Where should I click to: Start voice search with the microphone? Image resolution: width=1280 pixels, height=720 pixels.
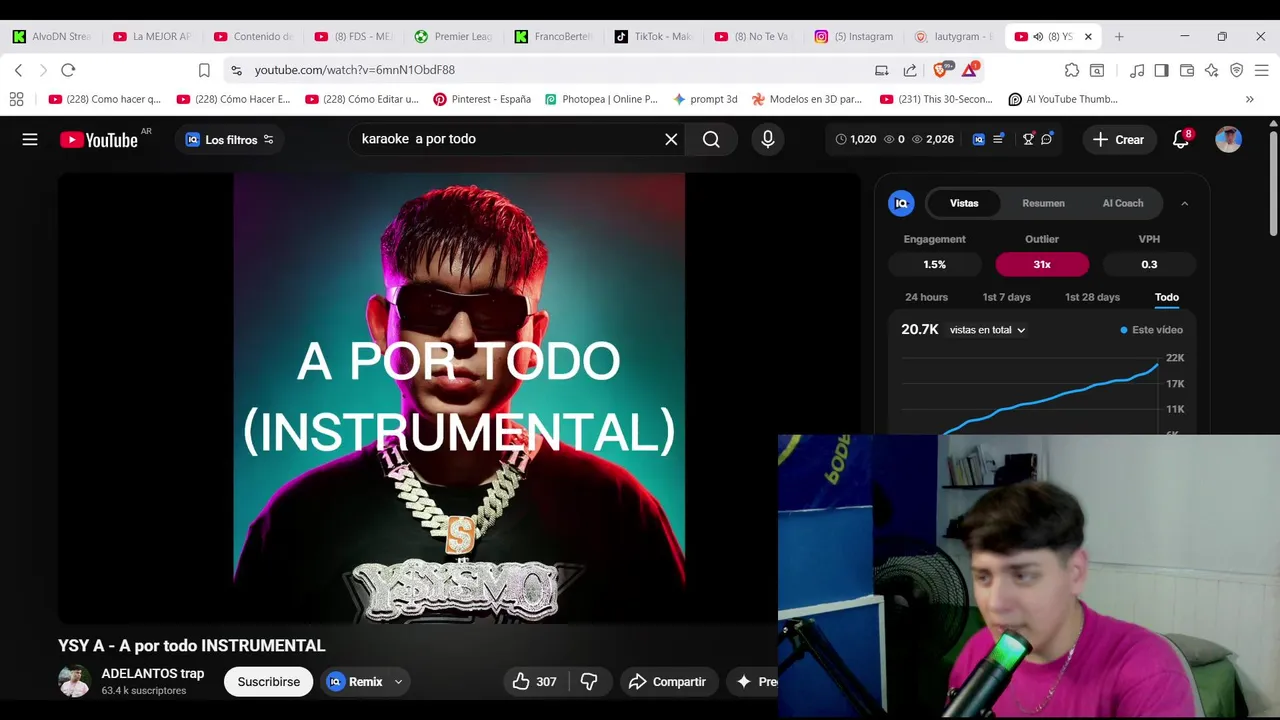768,140
